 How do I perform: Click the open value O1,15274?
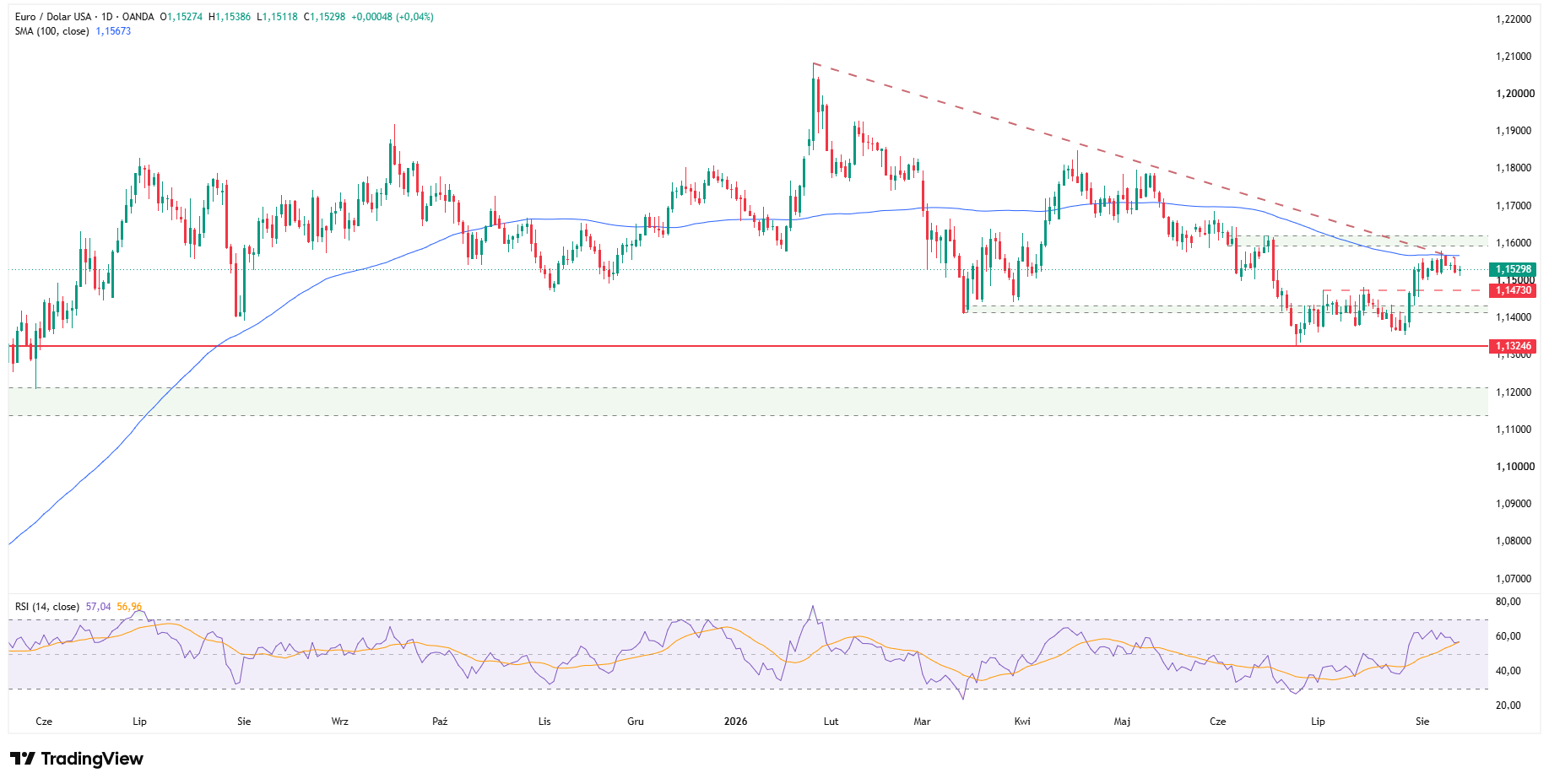point(181,17)
